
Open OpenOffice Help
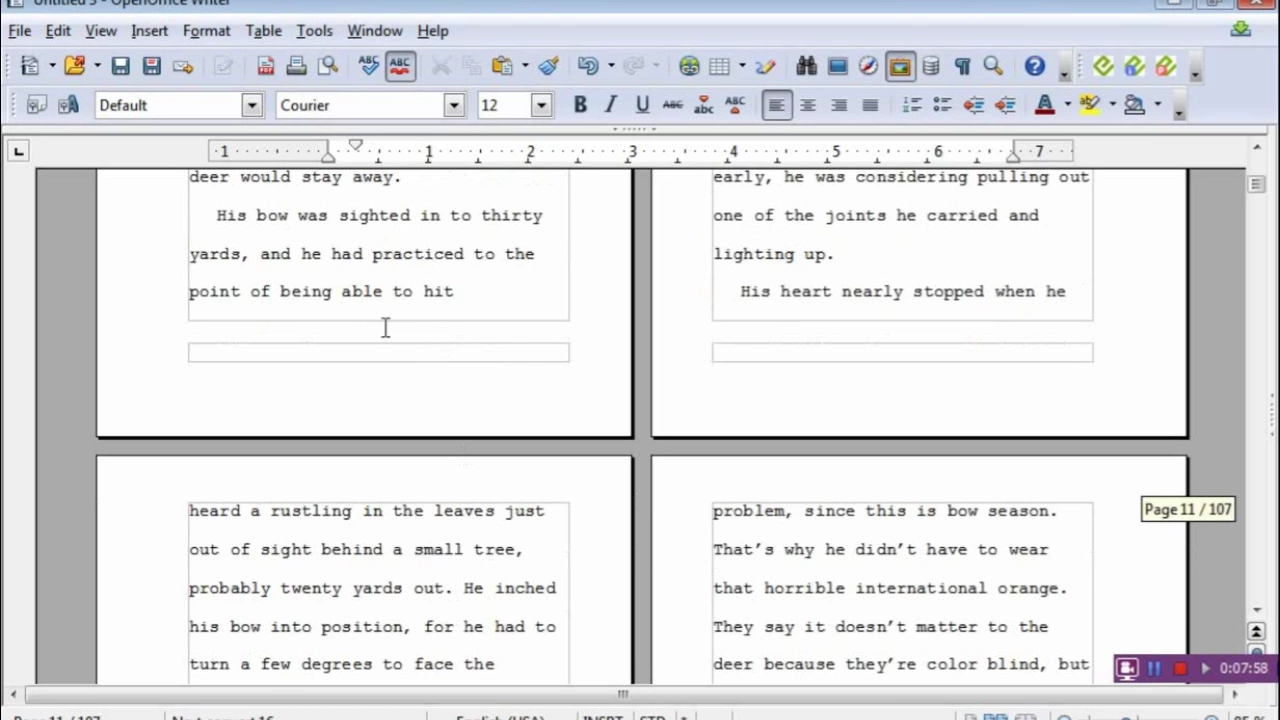[x=1034, y=66]
